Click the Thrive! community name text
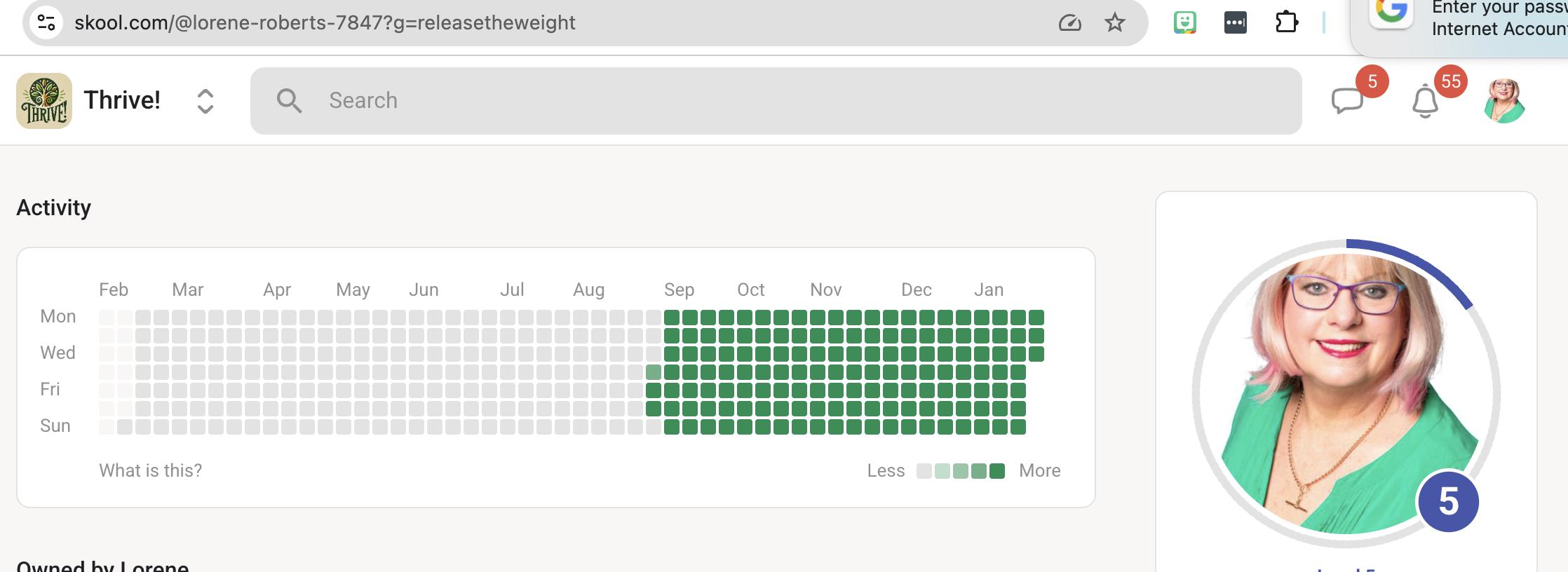This screenshot has height=572, width=1568. click(122, 100)
